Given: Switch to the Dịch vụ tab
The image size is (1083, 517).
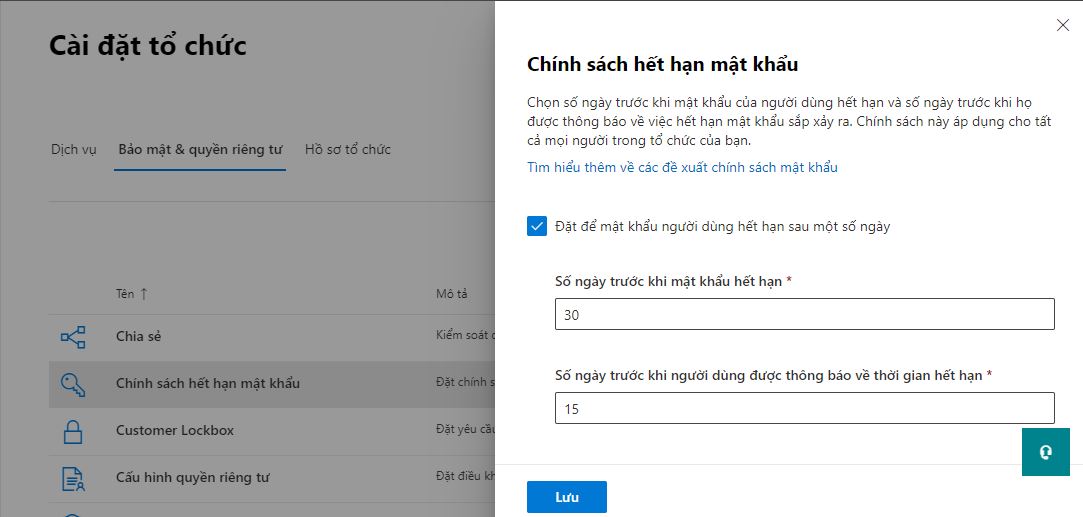Looking at the screenshot, I should click(74, 150).
